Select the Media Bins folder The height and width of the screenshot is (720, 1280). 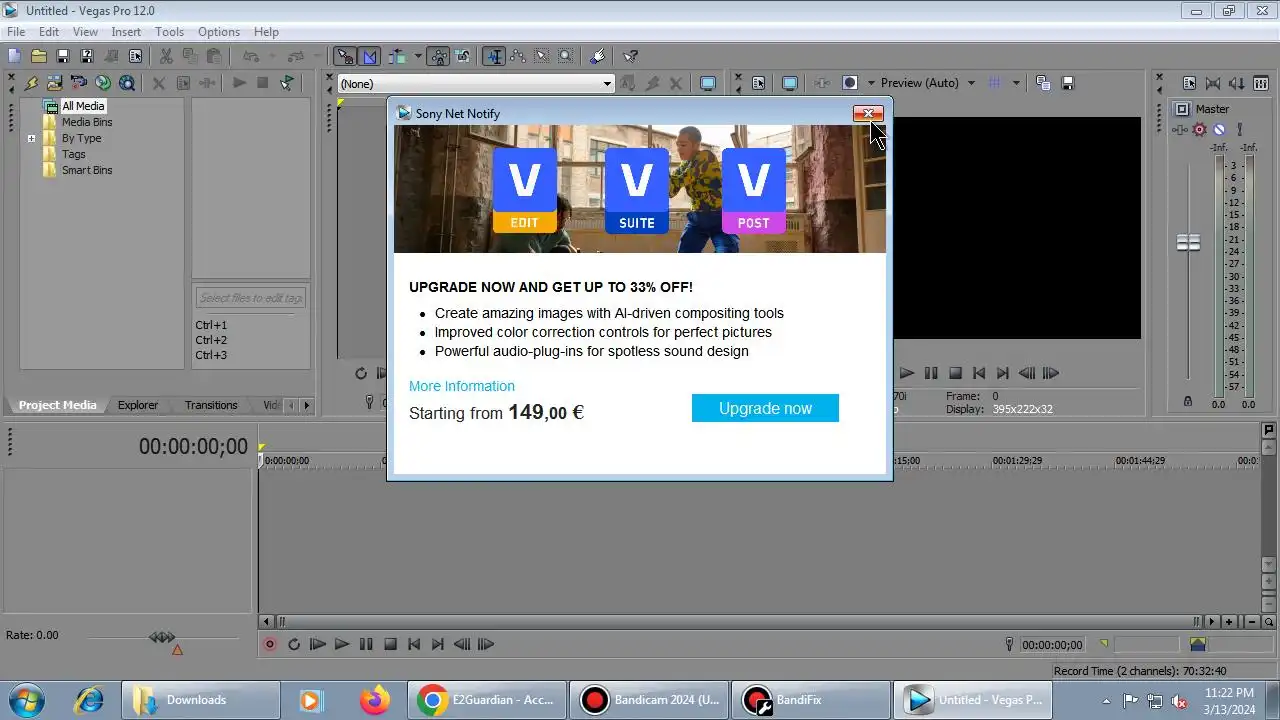coord(87,122)
